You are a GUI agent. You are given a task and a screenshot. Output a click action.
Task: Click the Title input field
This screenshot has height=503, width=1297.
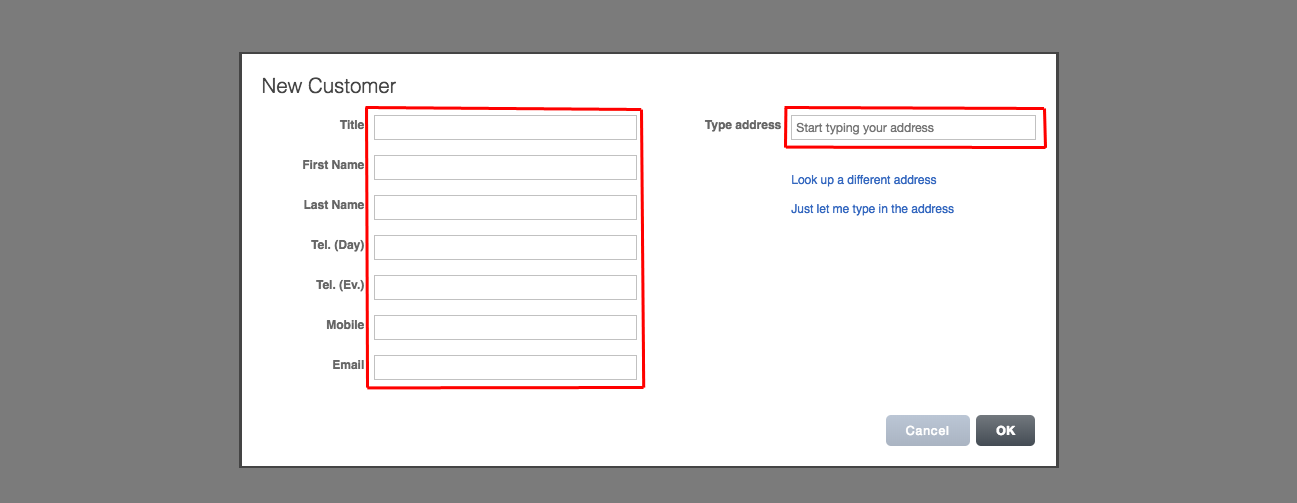[x=505, y=127]
